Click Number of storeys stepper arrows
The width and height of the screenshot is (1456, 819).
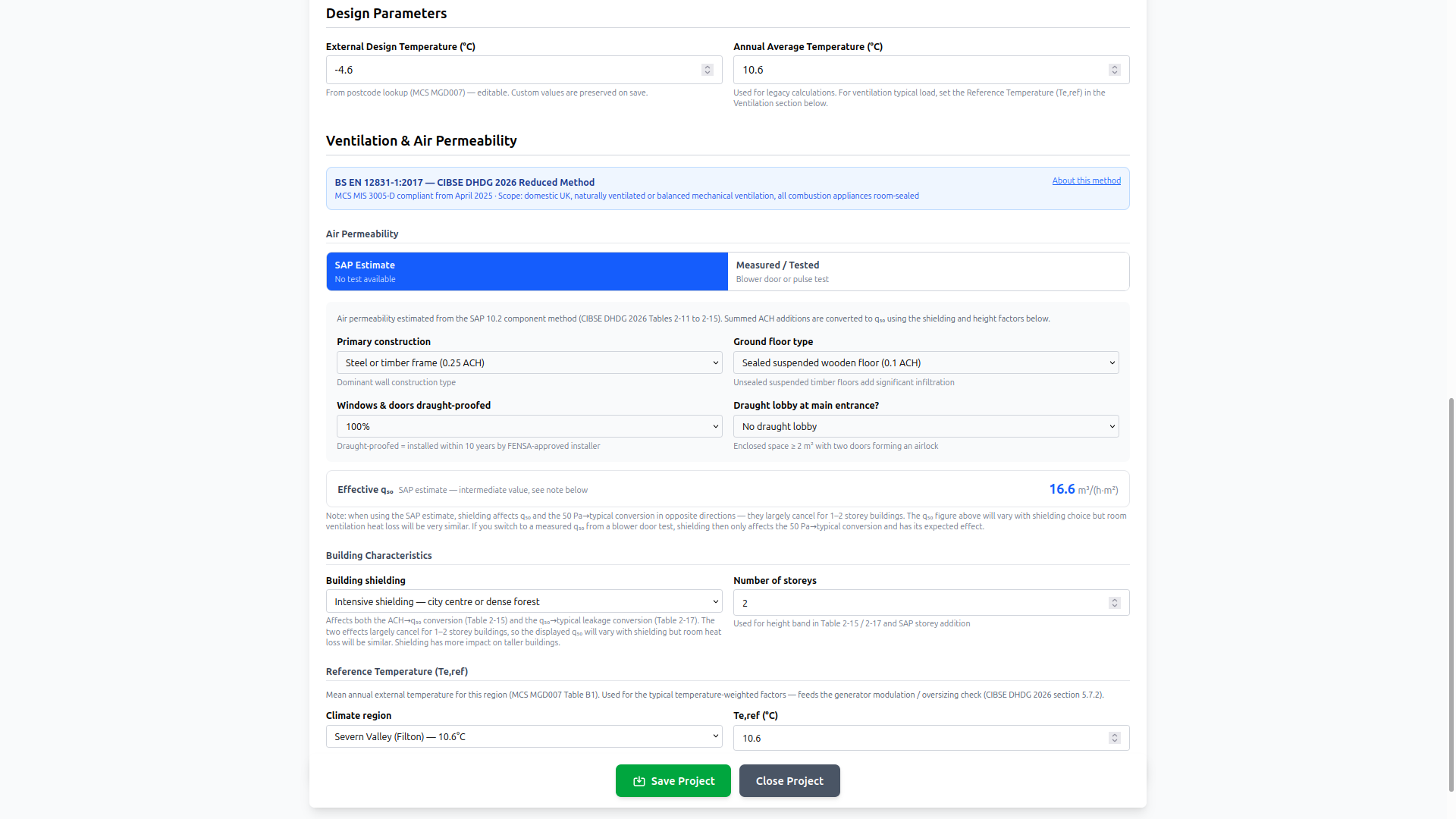pos(1115,603)
